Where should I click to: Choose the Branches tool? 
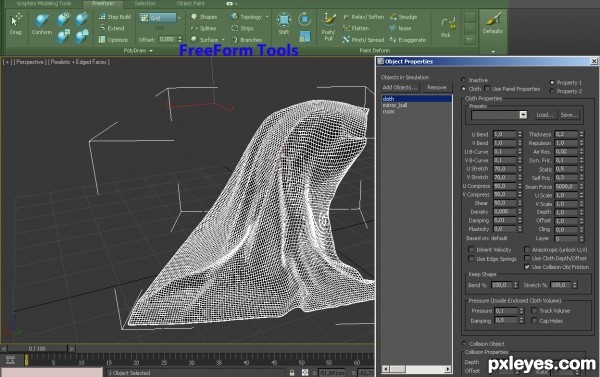click(x=247, y=40)
